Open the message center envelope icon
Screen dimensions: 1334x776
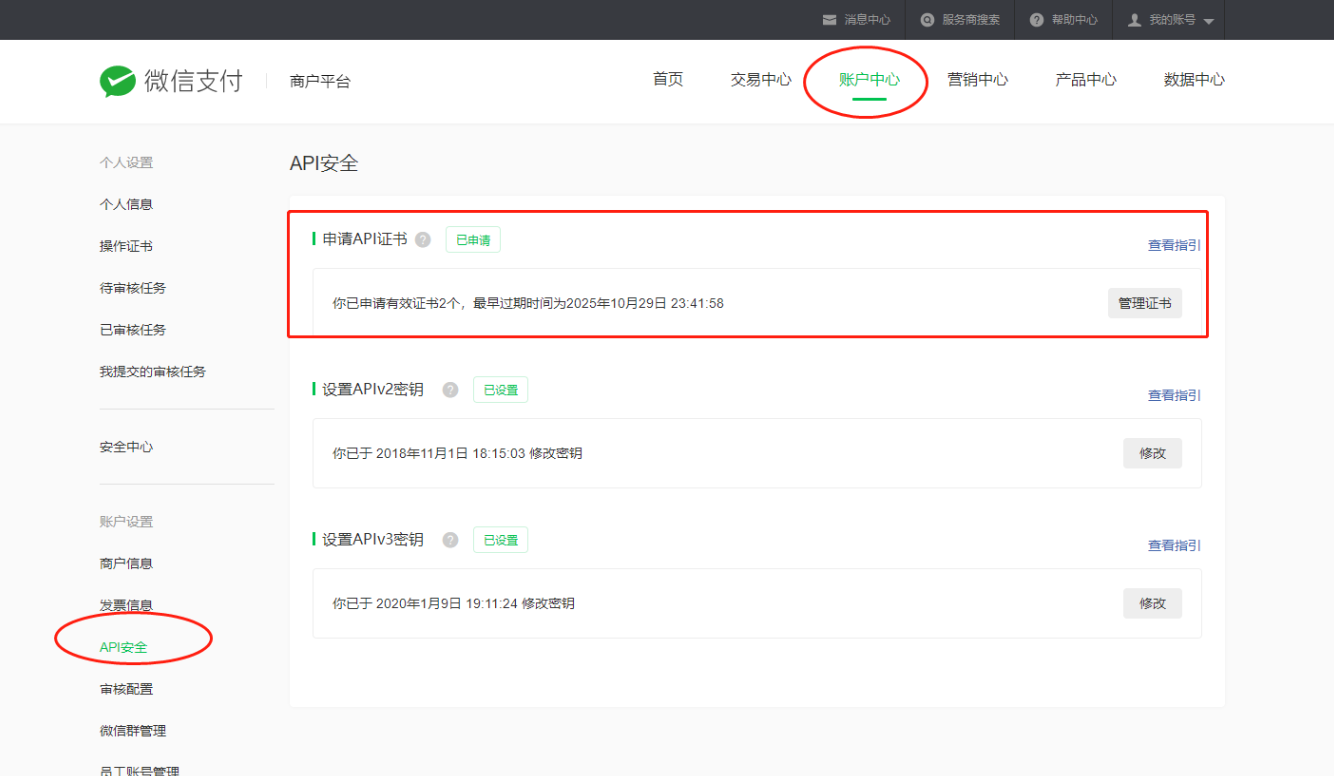(829, 20)
